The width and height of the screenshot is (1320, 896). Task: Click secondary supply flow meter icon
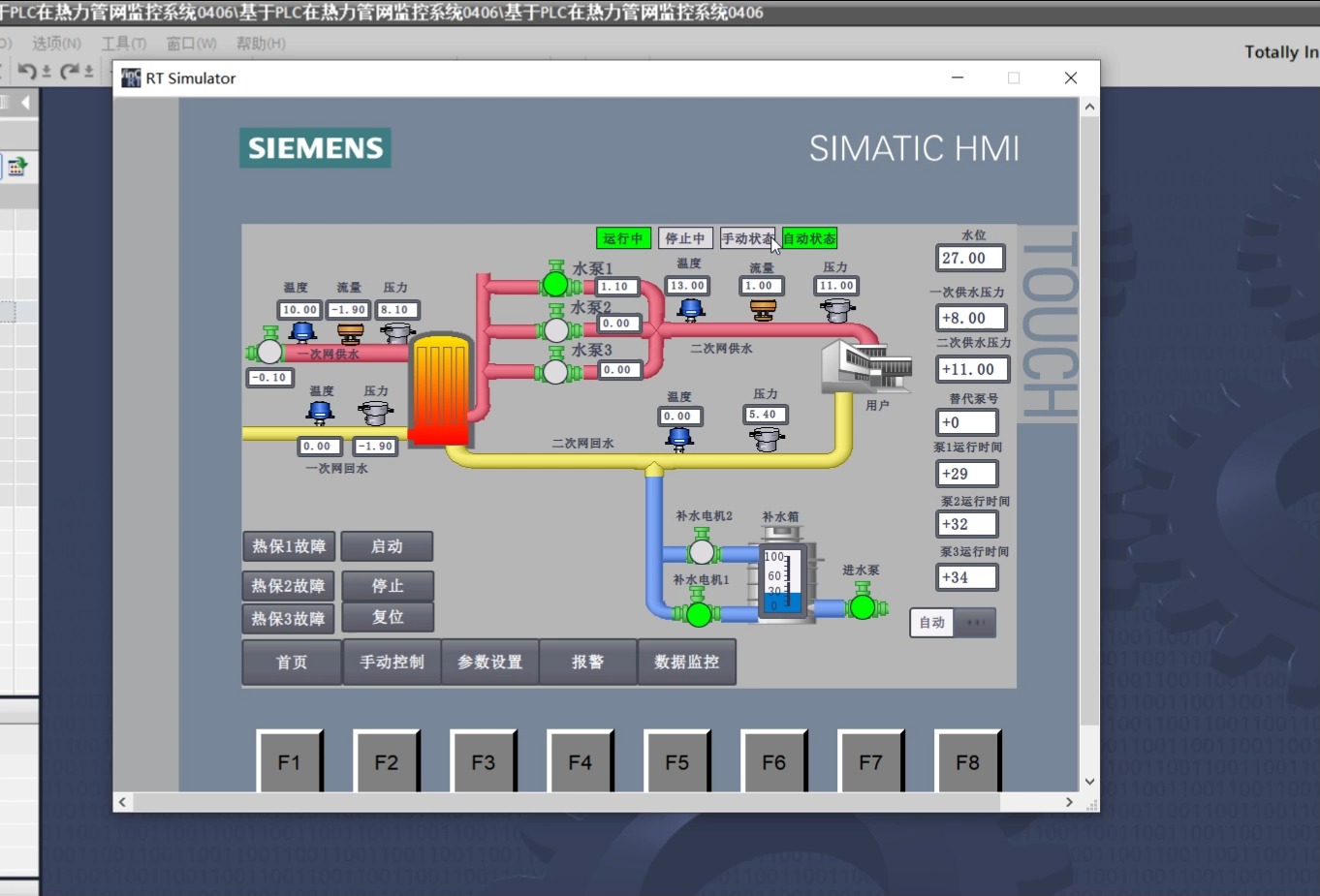(x=764, y=309)
